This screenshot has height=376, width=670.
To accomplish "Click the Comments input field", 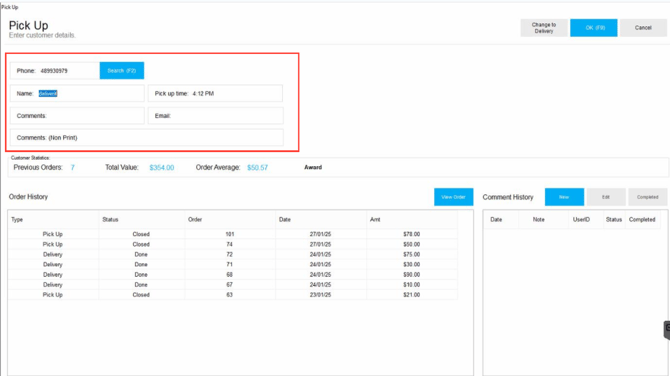I will (77, 116).
